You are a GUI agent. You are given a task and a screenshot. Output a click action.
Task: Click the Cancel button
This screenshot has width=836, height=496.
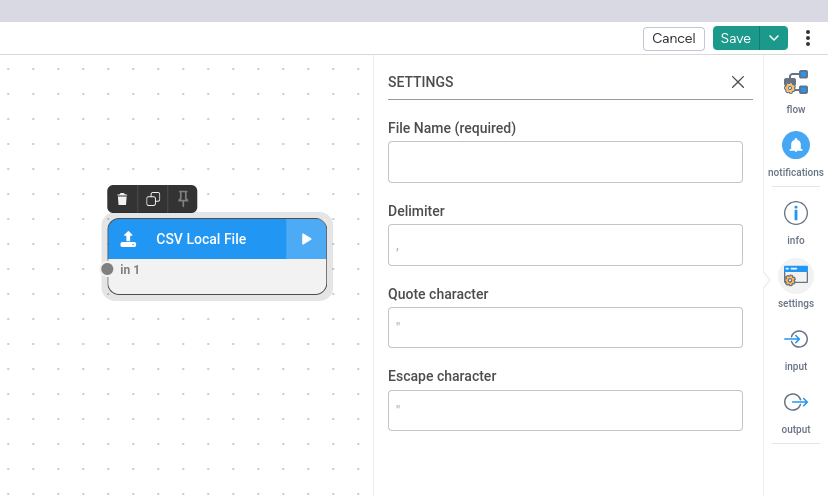pyautogui.click(x=673, y=38)
